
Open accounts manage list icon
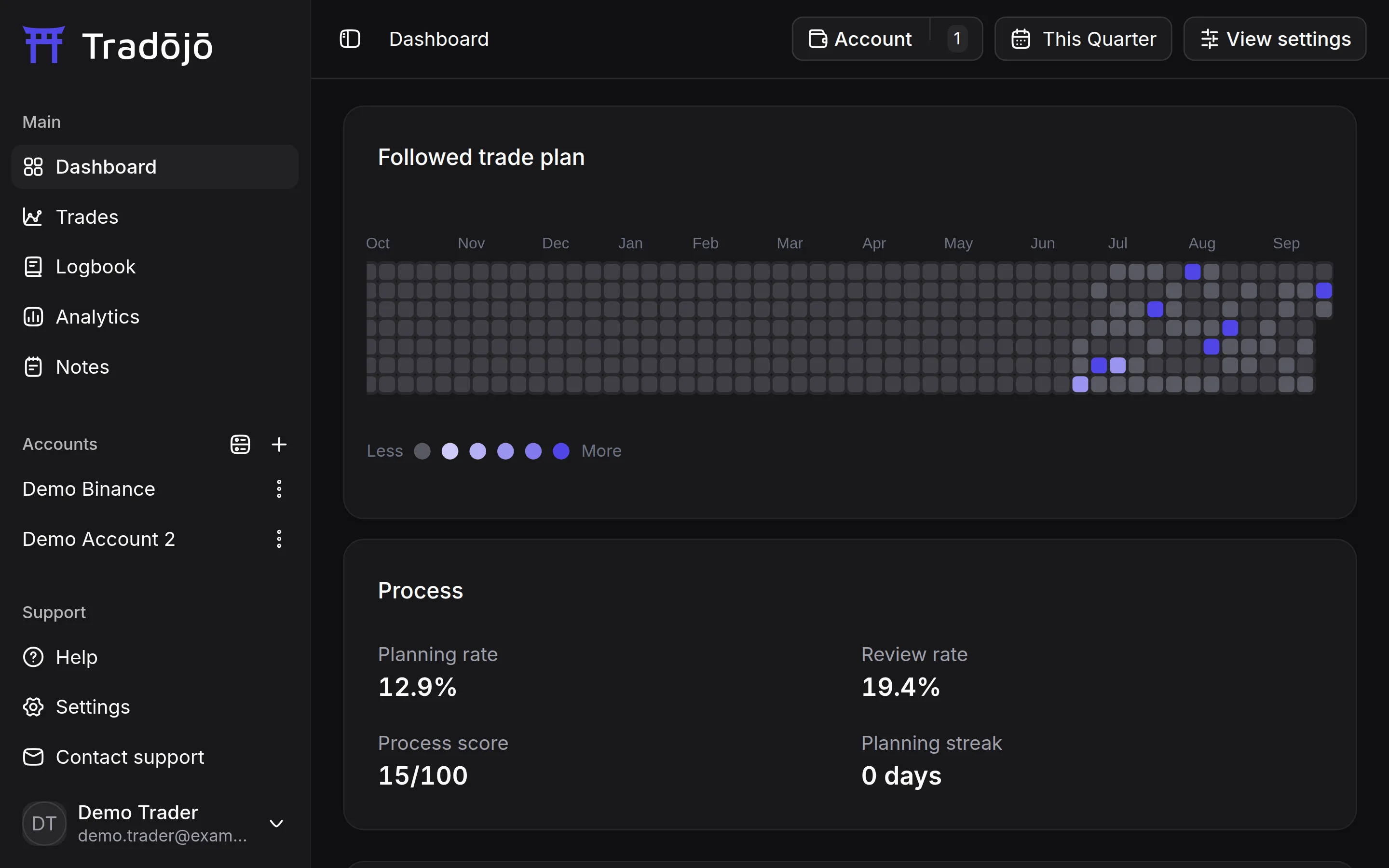pyautogui.click(x=240, y=444)
